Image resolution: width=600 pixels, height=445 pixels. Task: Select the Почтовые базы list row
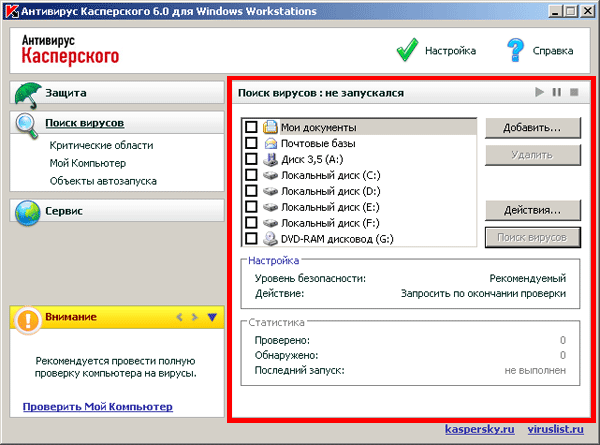(359, 143)
